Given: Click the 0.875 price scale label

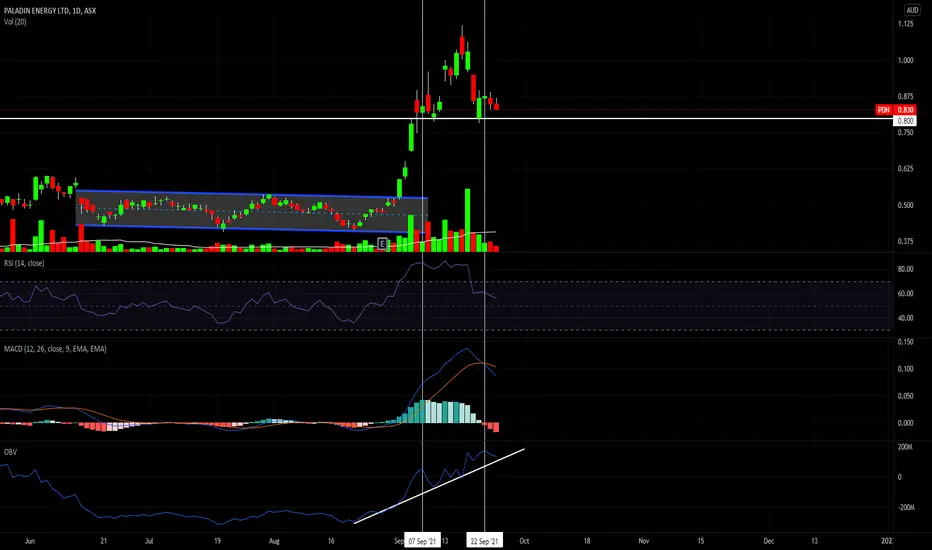Looking at the screenshot, I should coord(905,96).
